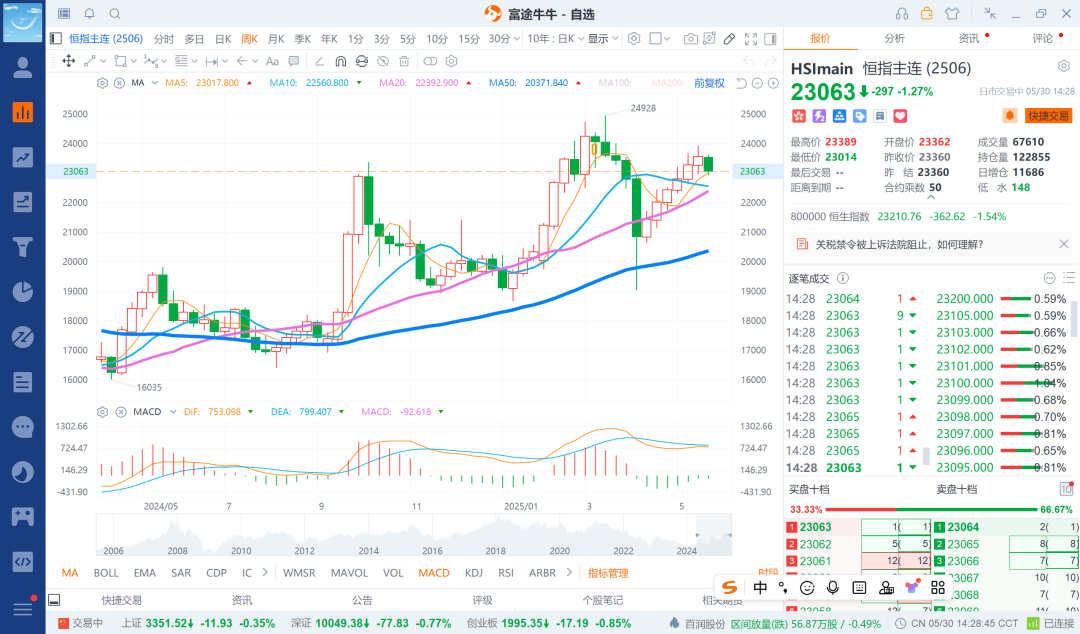Select the pencil drawing tool icon
The width and height of the screenshot is (1080, 634).
(x=729, y=39)
